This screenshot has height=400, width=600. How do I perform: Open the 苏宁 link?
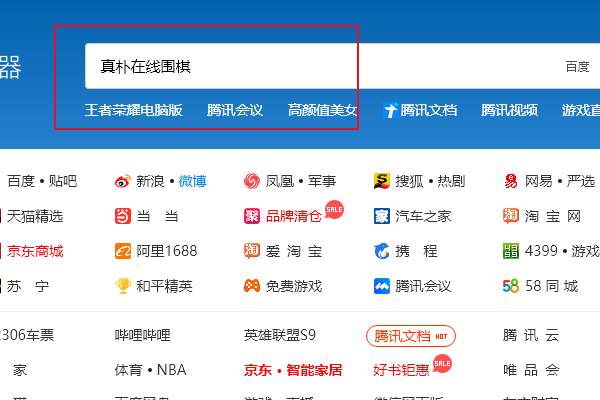point(28,286)
